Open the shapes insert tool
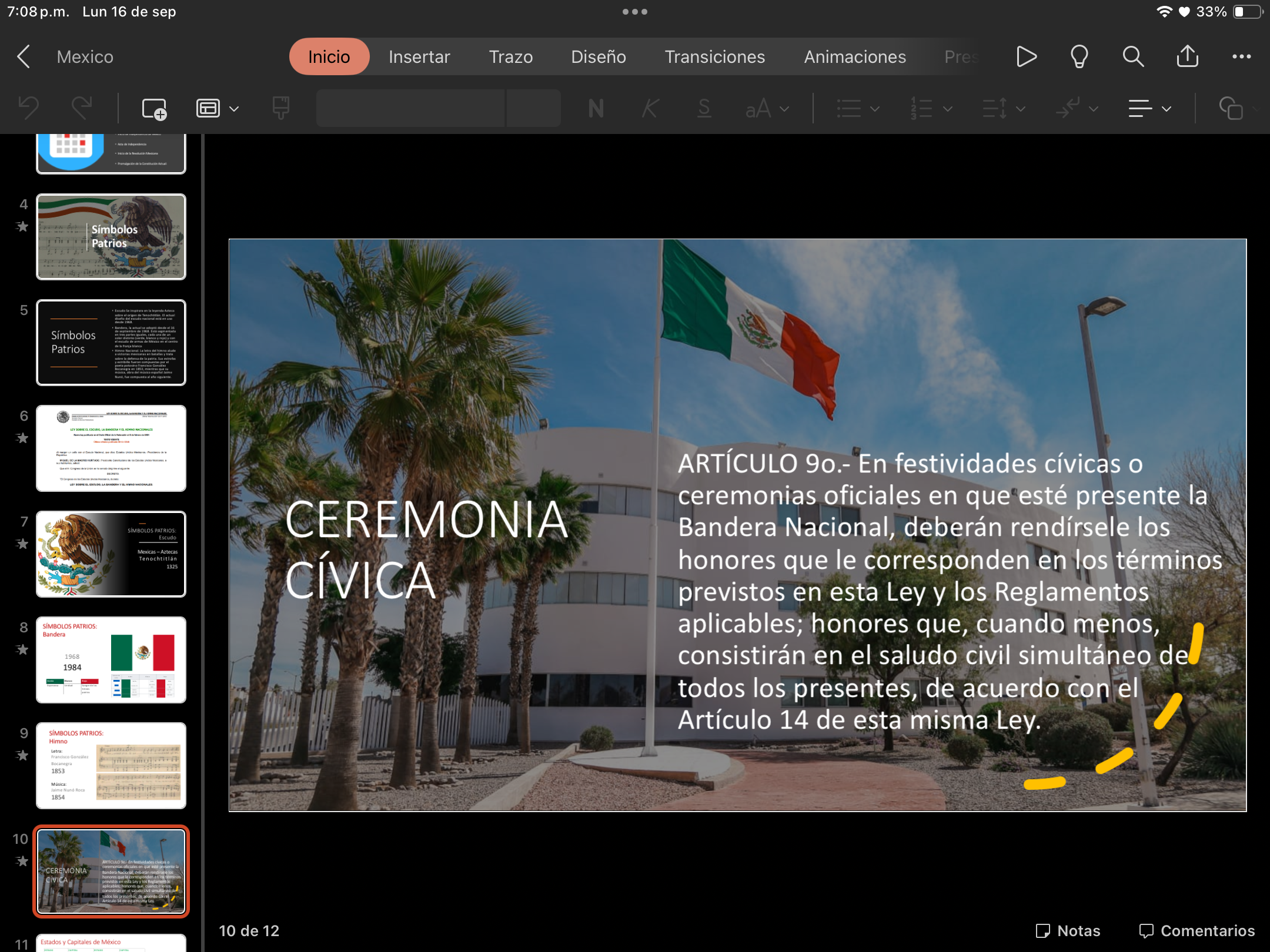 coord(1231,109)
